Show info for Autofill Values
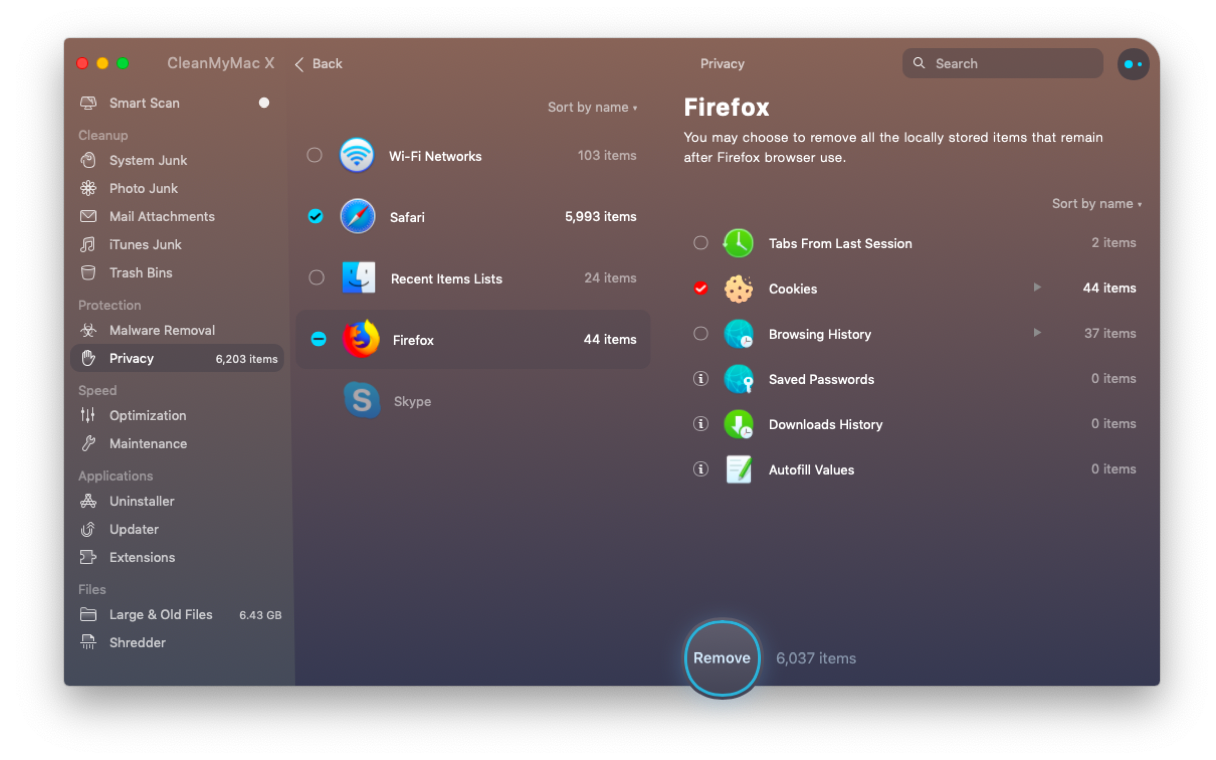 point(701,469)
